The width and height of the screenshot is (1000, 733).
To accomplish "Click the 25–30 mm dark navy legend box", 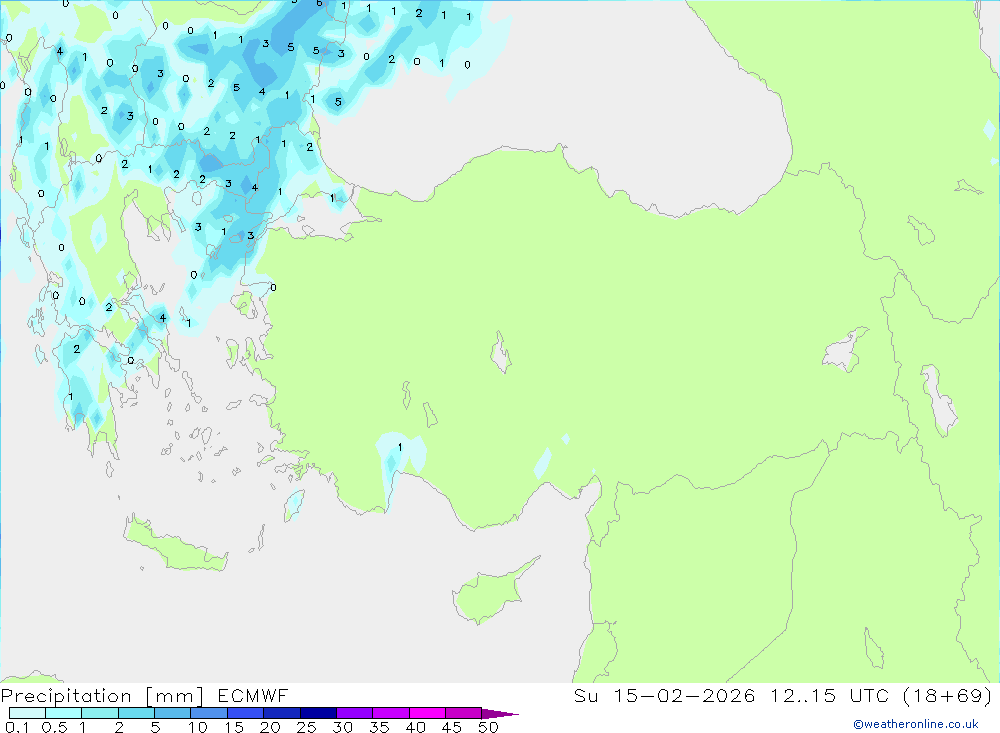I will pyautogui.click(x=318, y=713).
